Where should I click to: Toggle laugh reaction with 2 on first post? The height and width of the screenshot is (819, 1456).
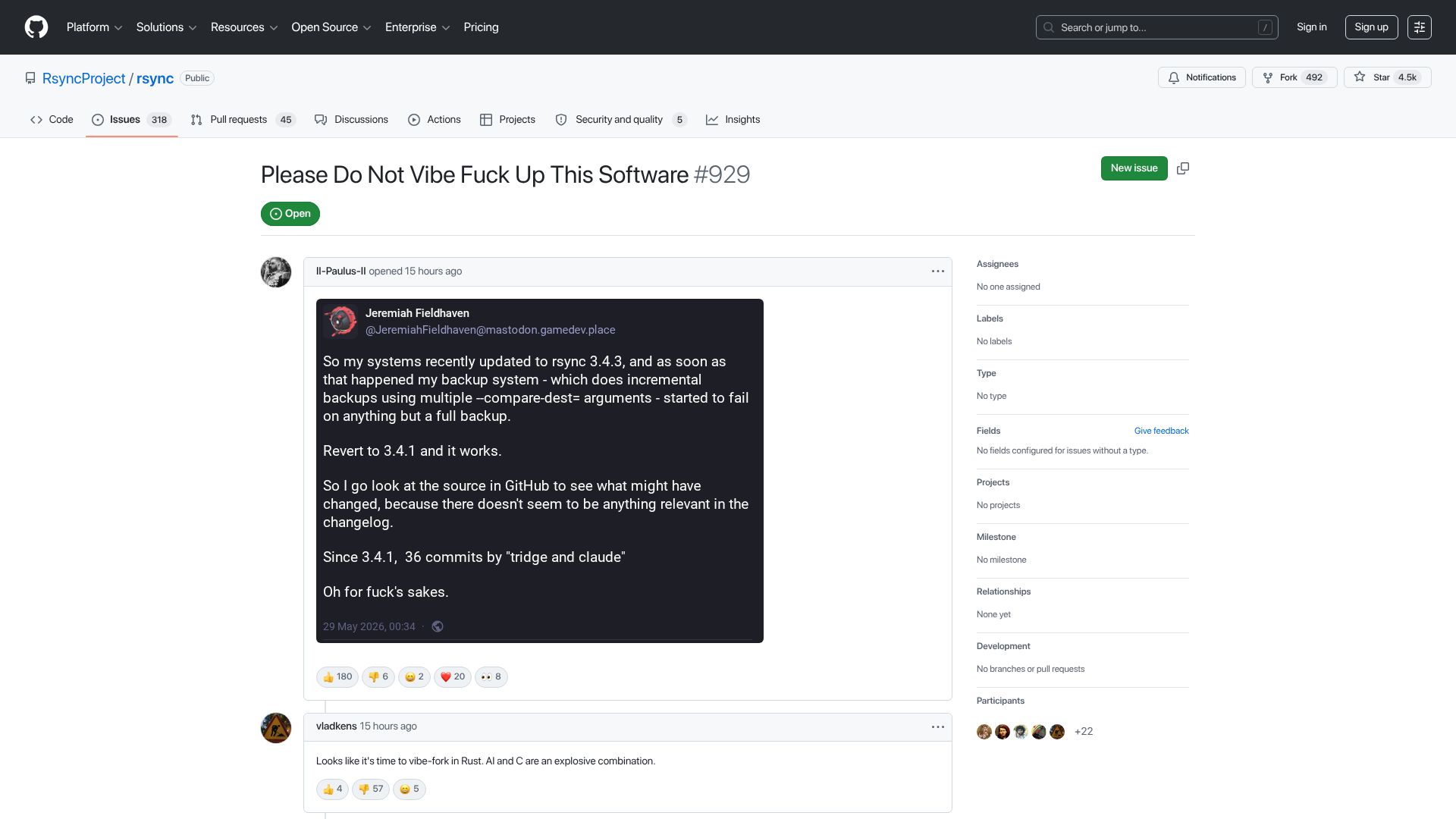[414, 677]
